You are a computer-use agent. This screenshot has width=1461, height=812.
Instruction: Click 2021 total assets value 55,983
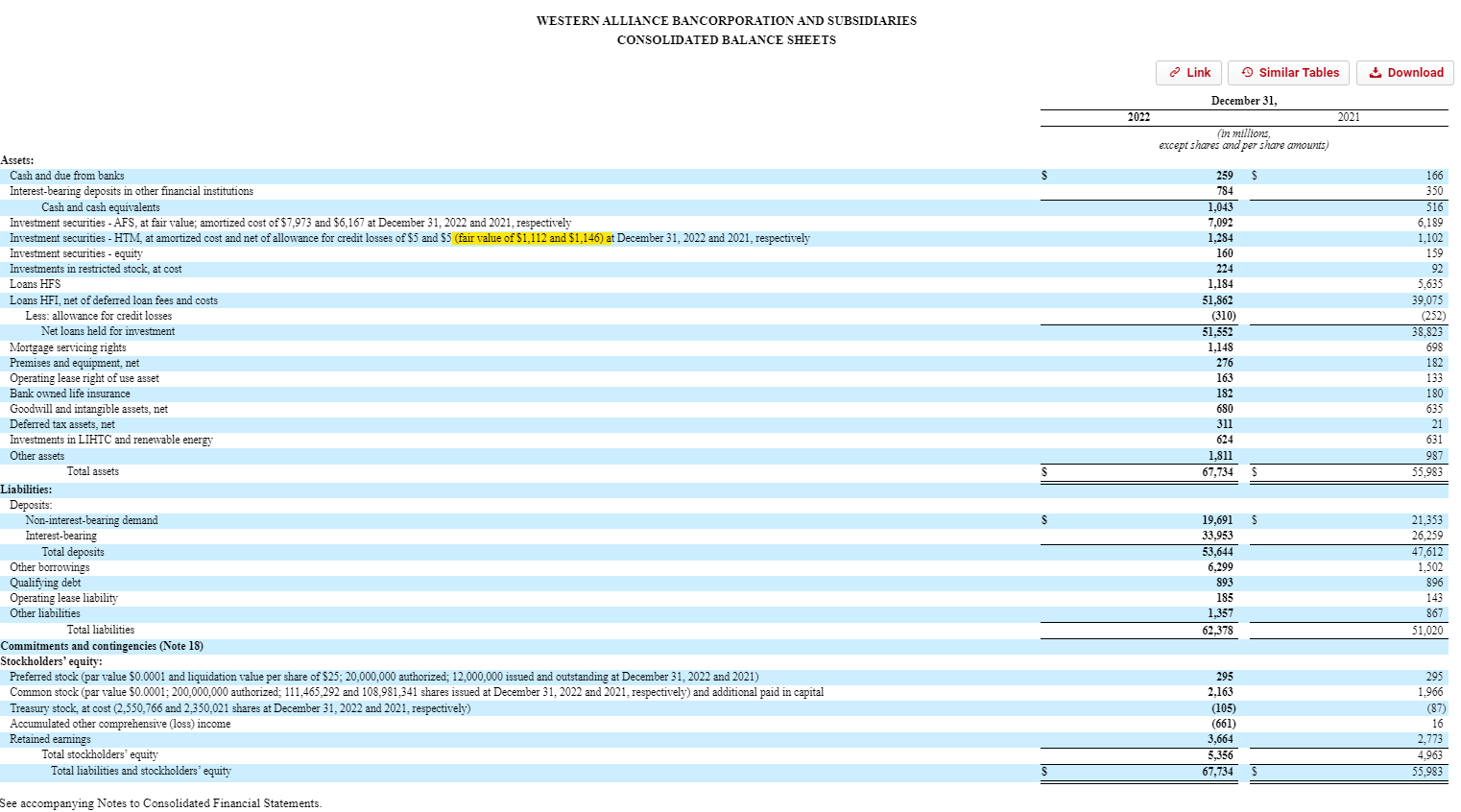click(x=1426, y=472)
